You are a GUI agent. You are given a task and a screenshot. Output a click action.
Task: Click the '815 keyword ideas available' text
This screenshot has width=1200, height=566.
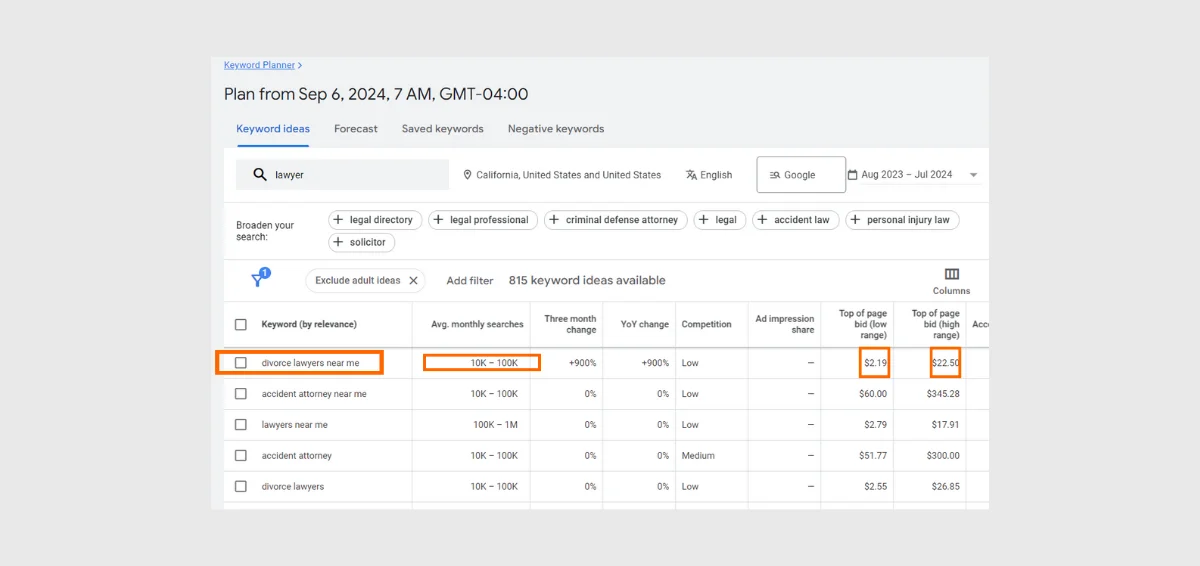click(587, 281)
